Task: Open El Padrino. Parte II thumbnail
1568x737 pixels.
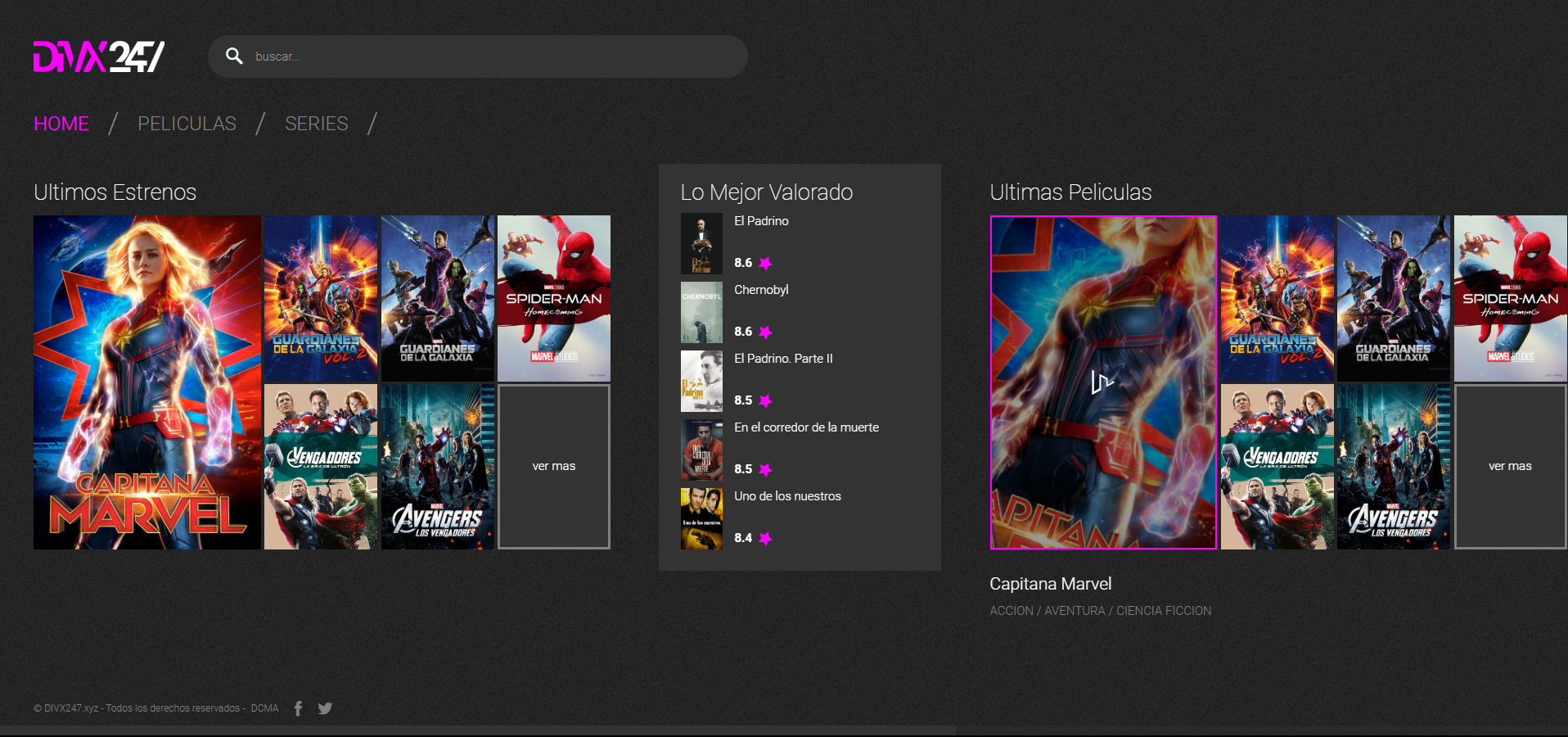Action: click(701, 381)
